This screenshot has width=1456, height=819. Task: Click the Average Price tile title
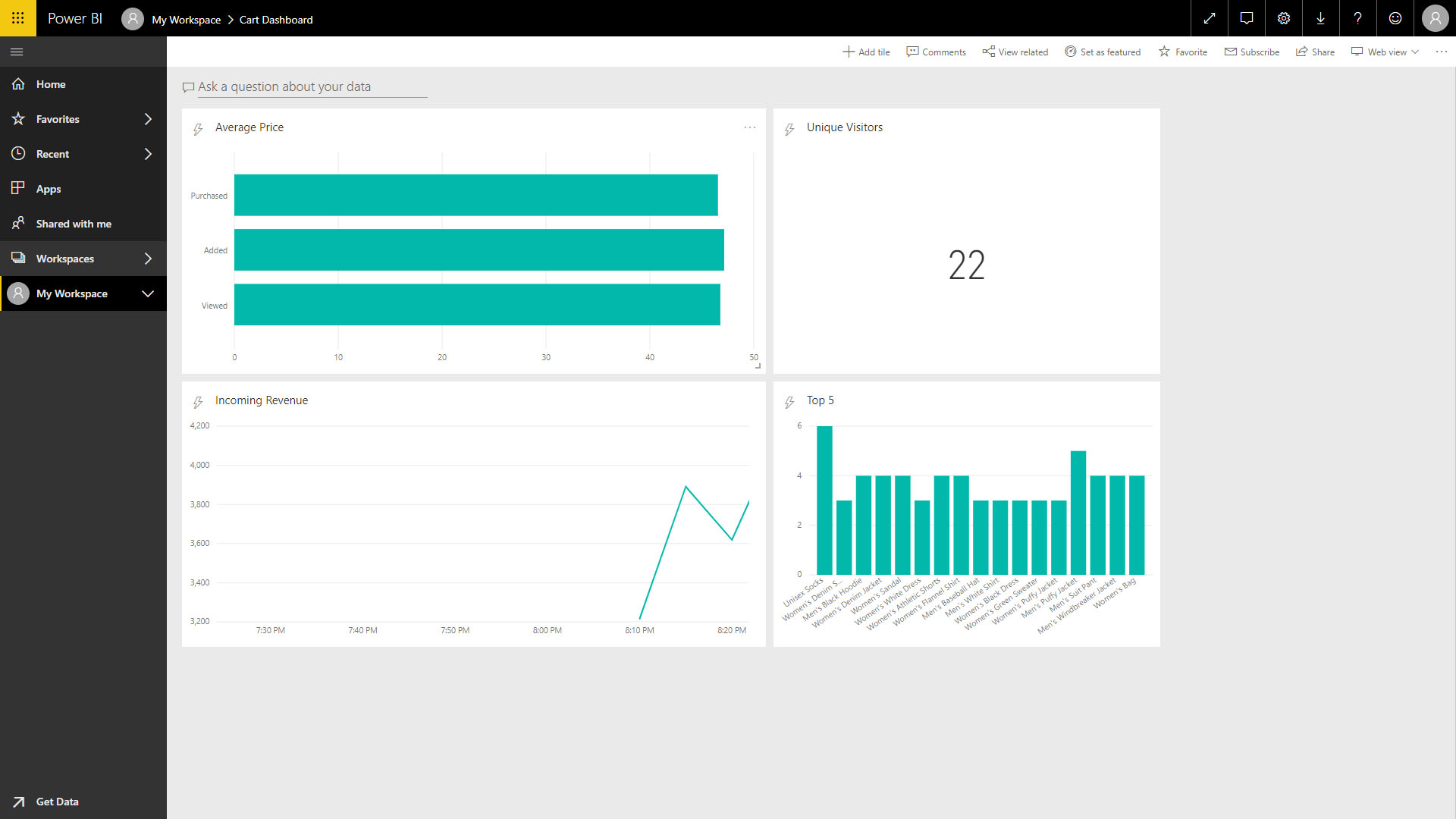tap(249, 127)
